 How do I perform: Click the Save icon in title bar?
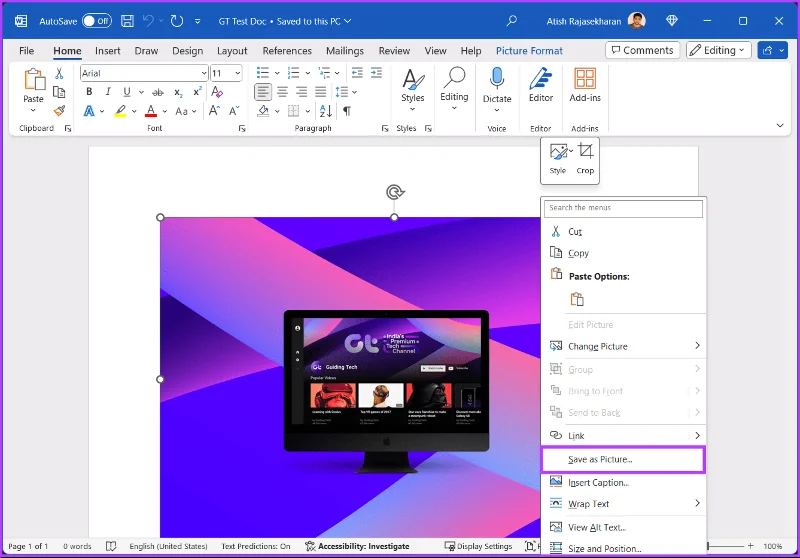(x=127, y=21)
